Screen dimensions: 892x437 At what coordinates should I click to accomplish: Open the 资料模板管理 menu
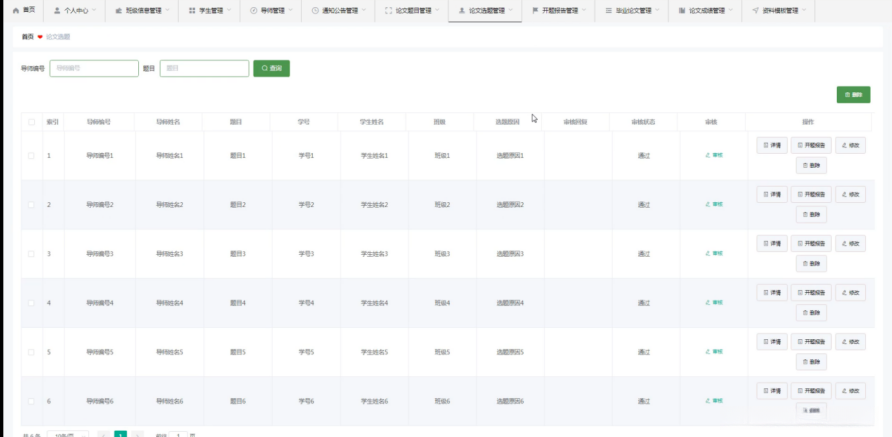779,10
